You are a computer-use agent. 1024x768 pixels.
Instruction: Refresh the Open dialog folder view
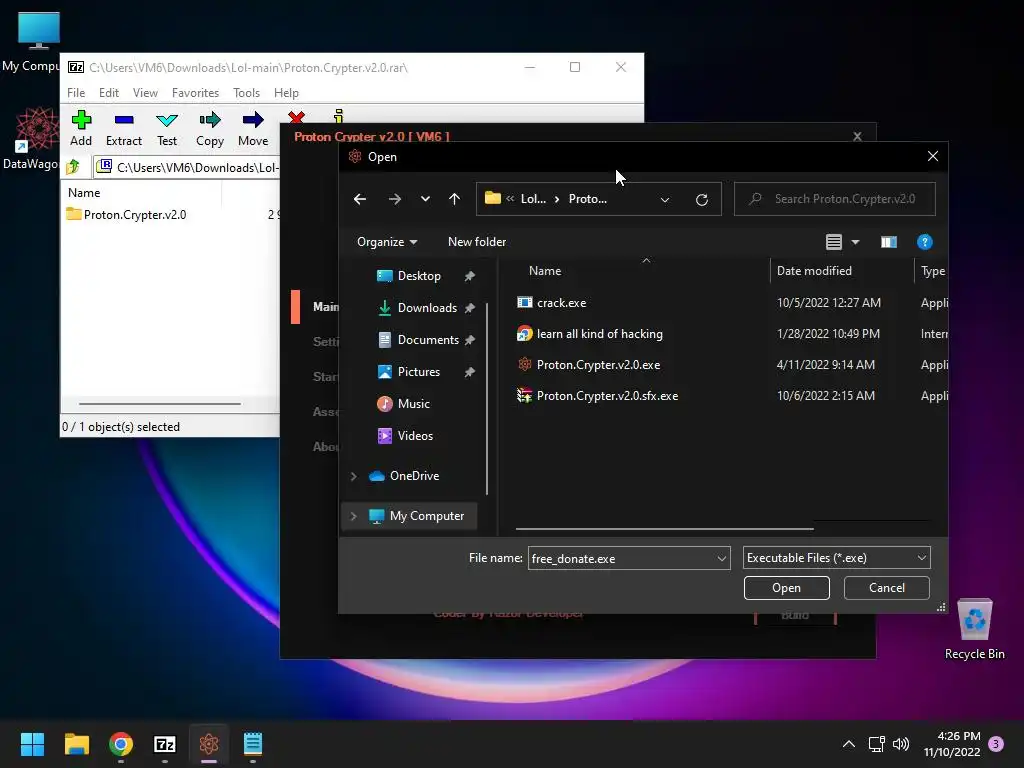tap(702, 200)
